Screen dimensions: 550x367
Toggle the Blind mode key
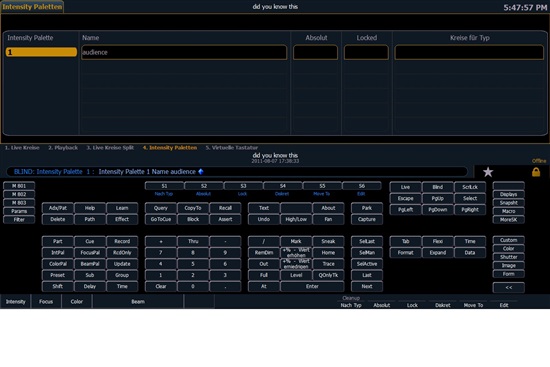(x=437, y=187)
